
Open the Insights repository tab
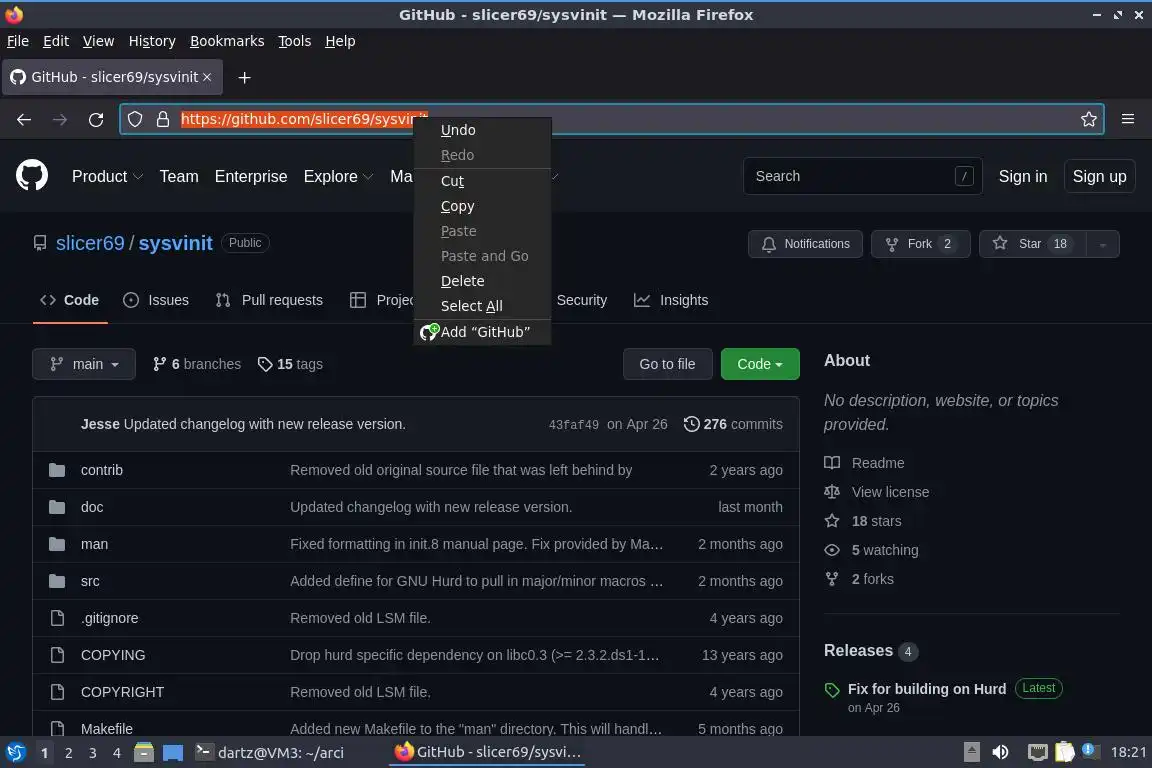(x=671, y=300)
